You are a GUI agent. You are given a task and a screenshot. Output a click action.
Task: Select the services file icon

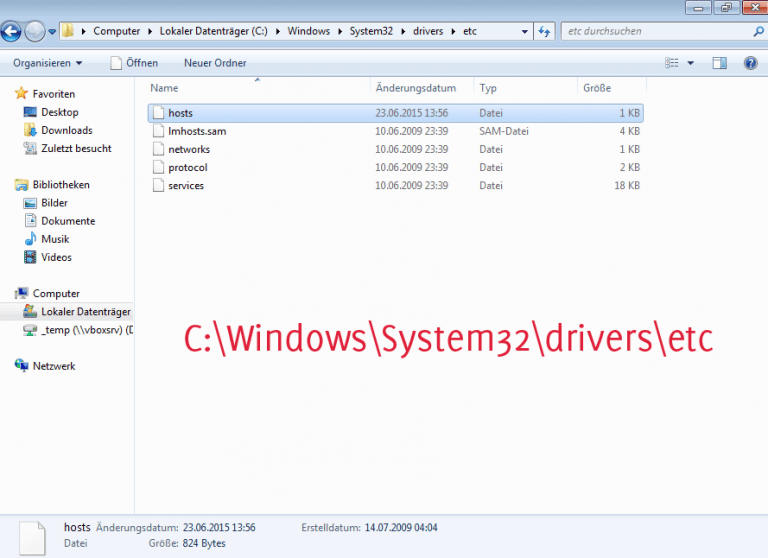click(x=158, y=186)
